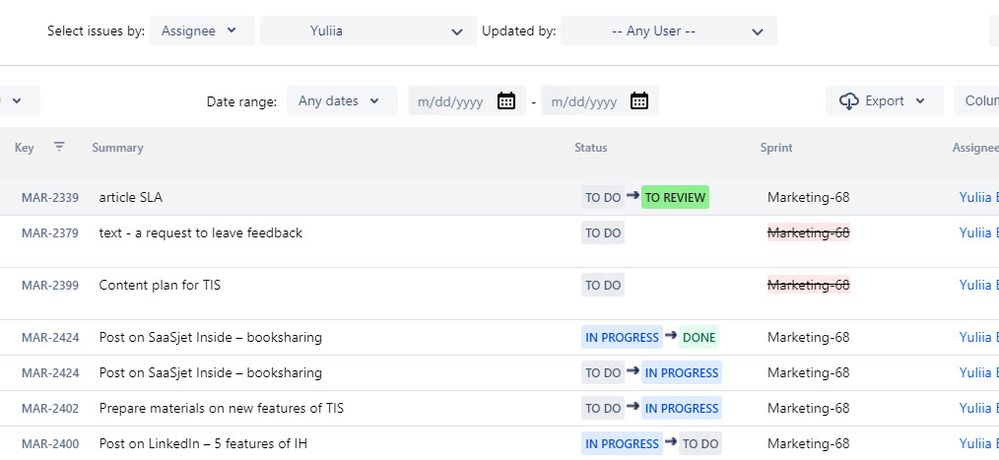Click the cloud download icon on Export
The width and height of the screenshot is (999, 460).
pyautogui.click(x=849, y=101)
